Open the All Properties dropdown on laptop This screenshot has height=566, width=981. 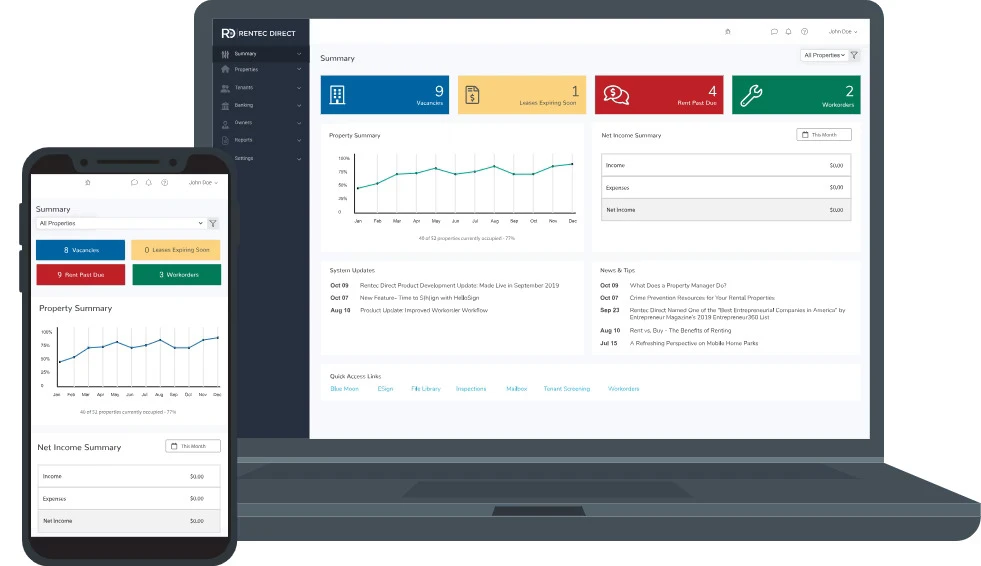point(824,56)
